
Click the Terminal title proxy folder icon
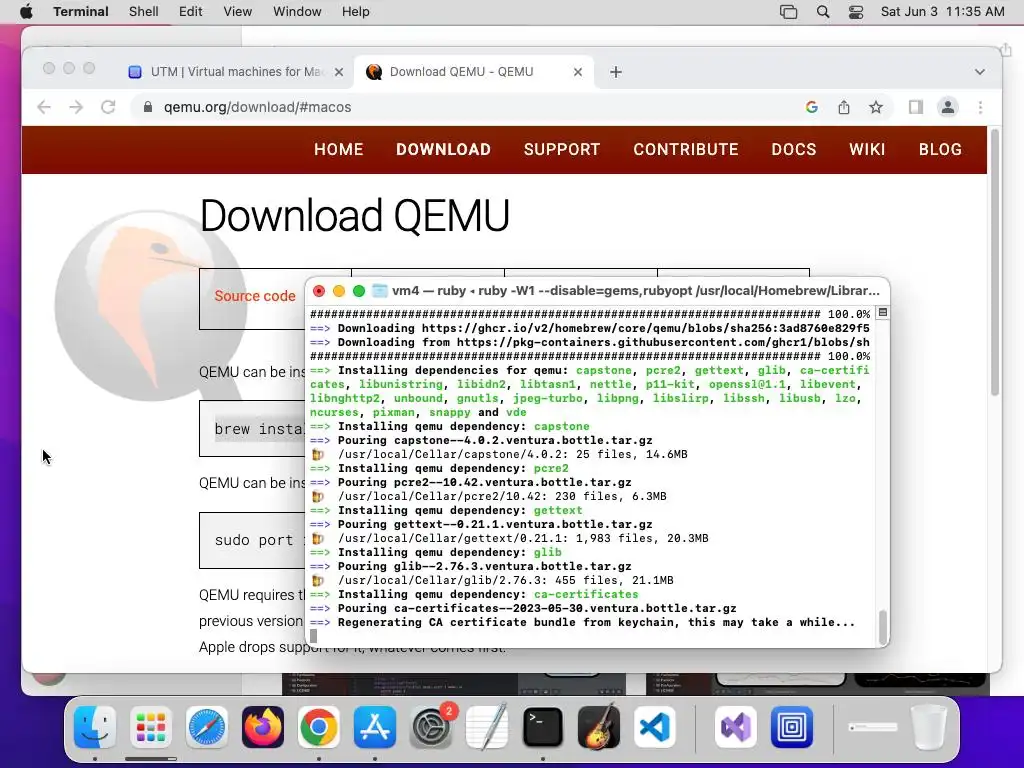pyautogui.click(x=379, y=291)
